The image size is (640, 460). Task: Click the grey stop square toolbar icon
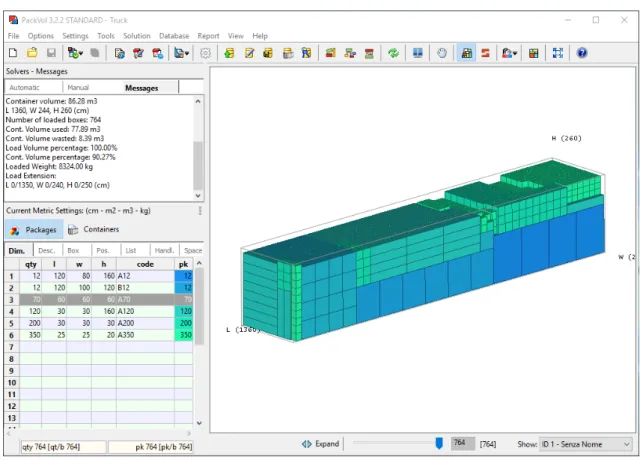(x=95, y=53)
